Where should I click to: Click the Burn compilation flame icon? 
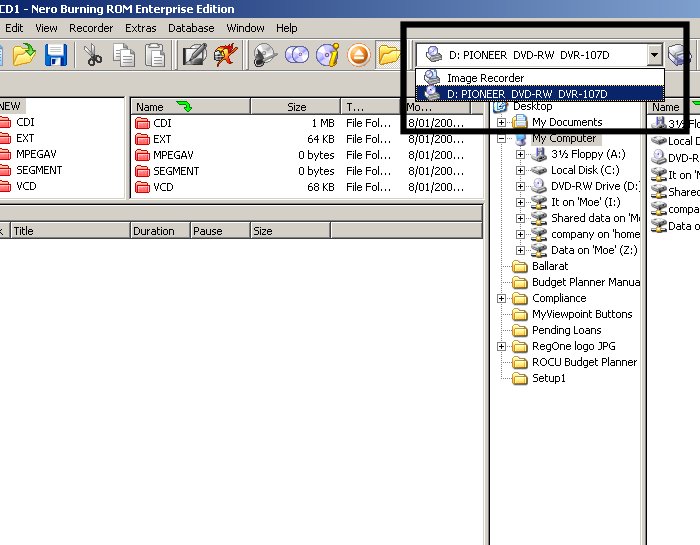coord(225,55)
